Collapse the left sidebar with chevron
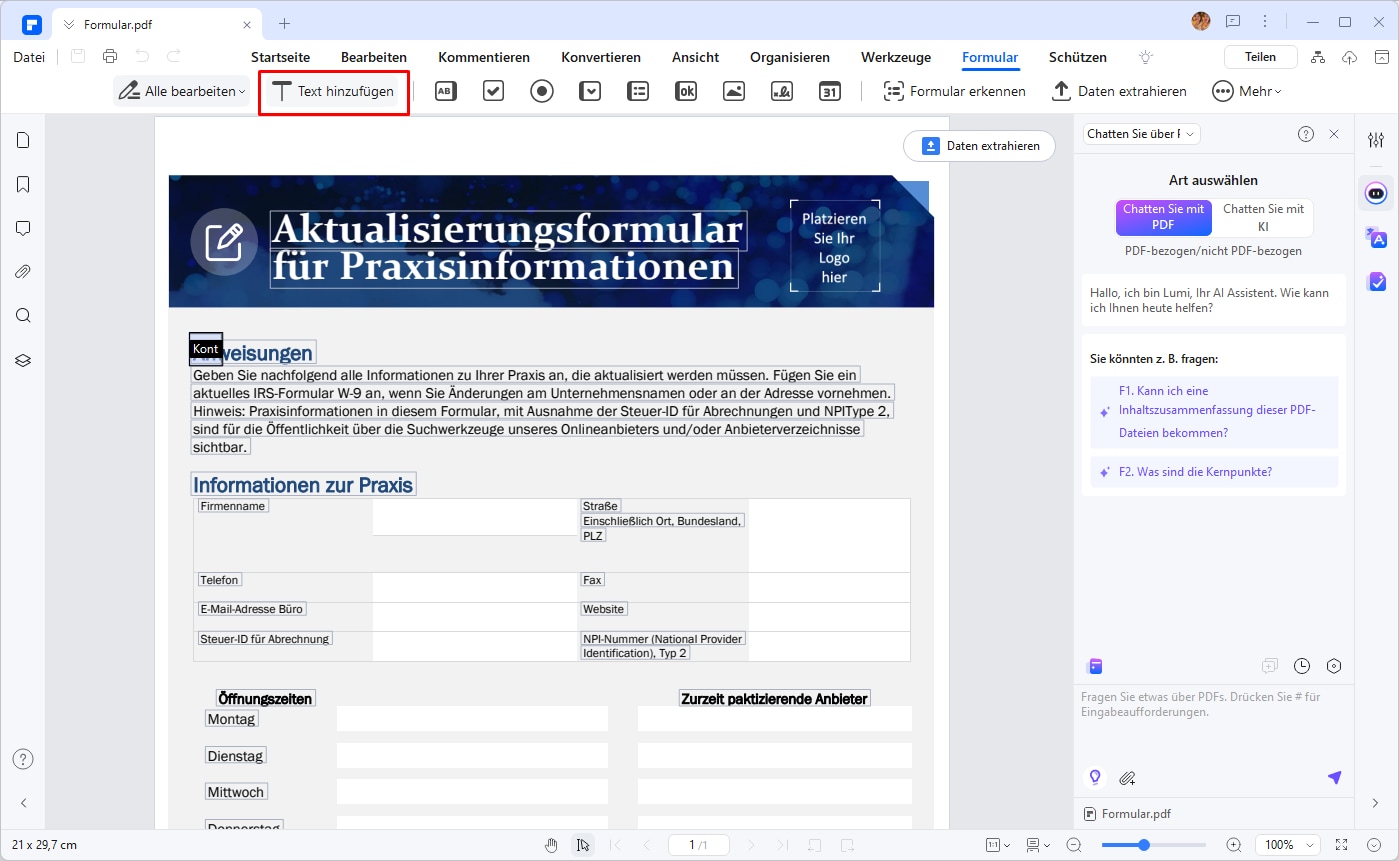 (23, 803)
